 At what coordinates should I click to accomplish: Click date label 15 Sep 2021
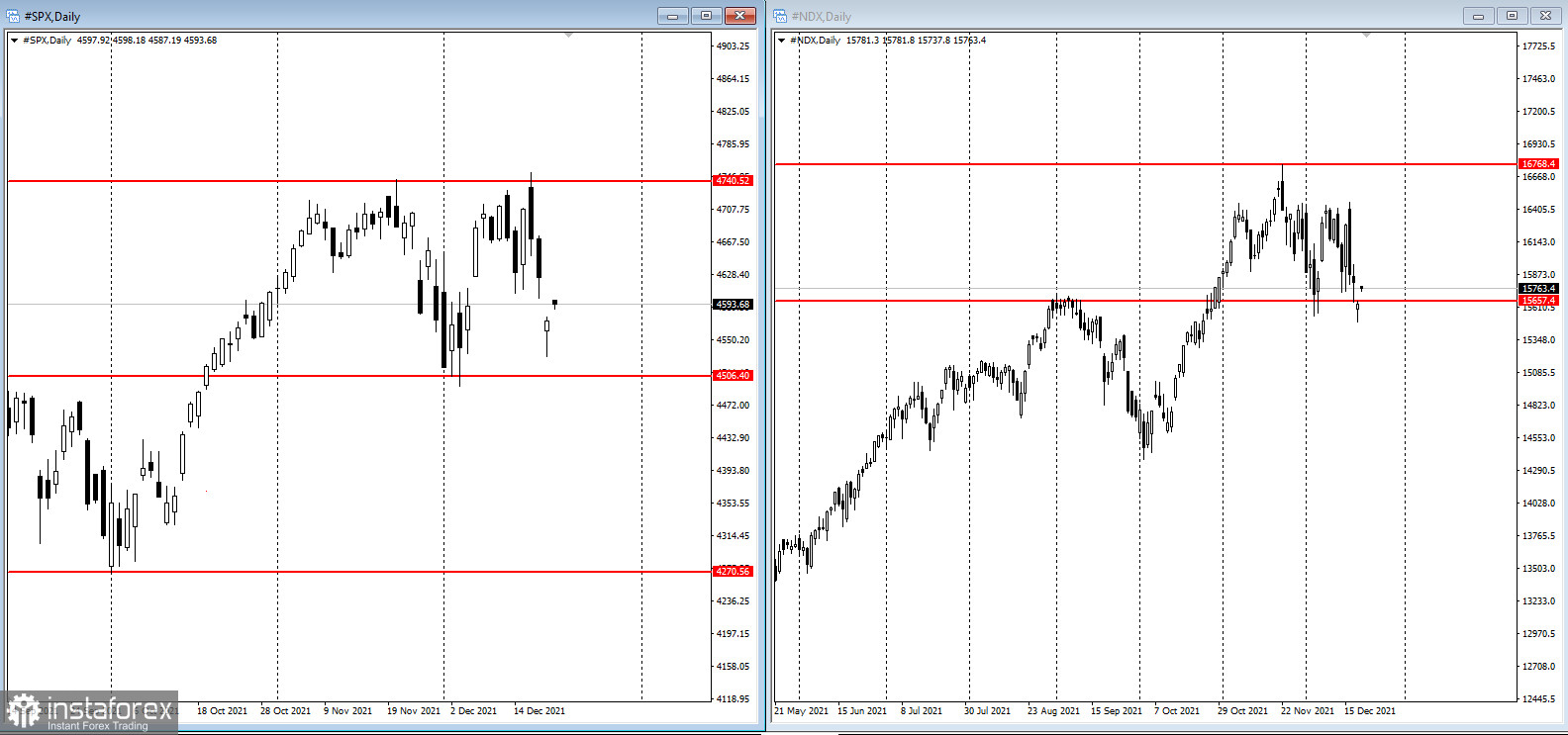pos(1117,711)
